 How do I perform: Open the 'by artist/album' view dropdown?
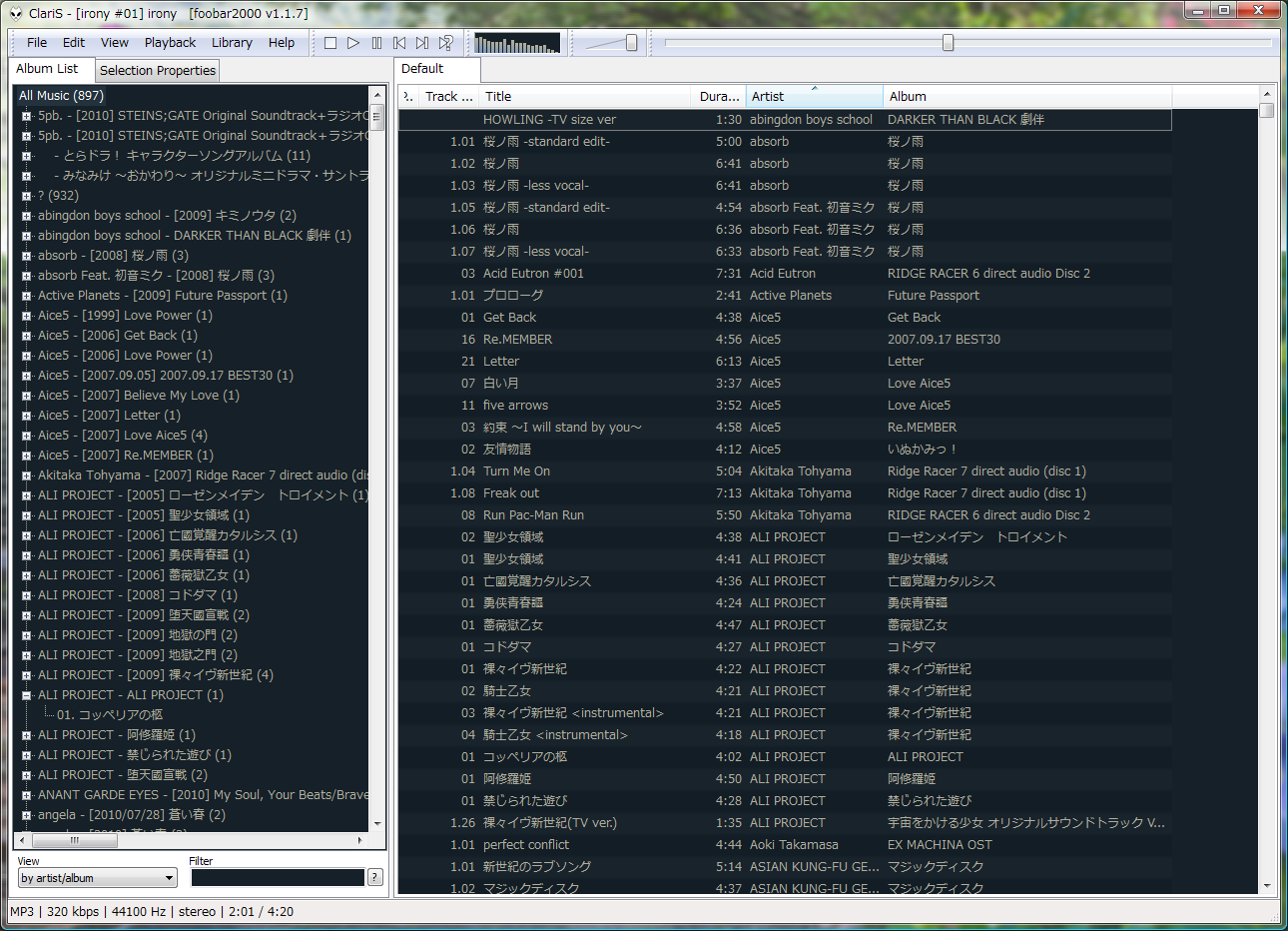pyautogui.click(x=98, y=878)
